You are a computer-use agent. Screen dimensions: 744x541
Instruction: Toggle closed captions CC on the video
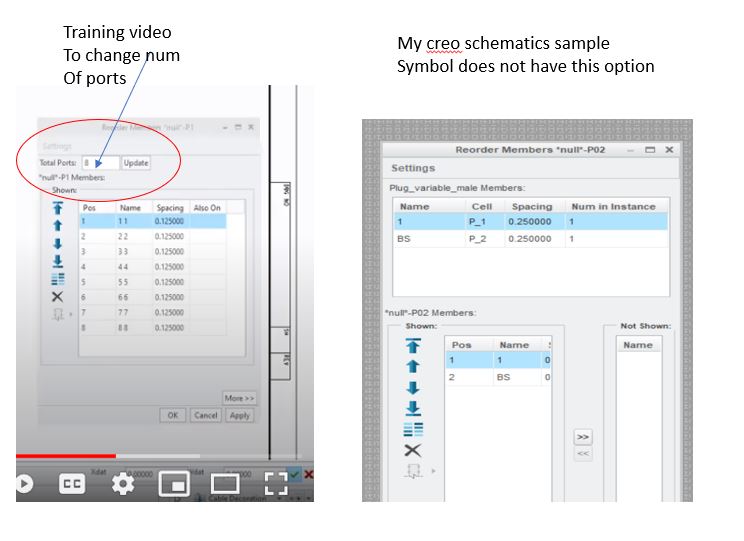72,483
